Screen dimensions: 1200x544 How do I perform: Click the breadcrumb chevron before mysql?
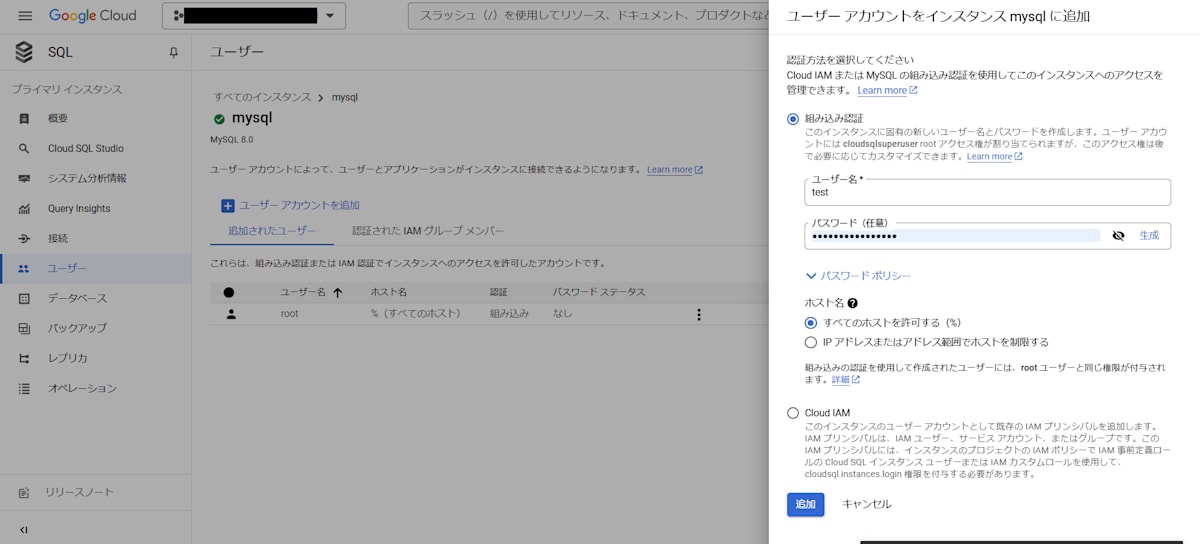[x=321, y=97]
